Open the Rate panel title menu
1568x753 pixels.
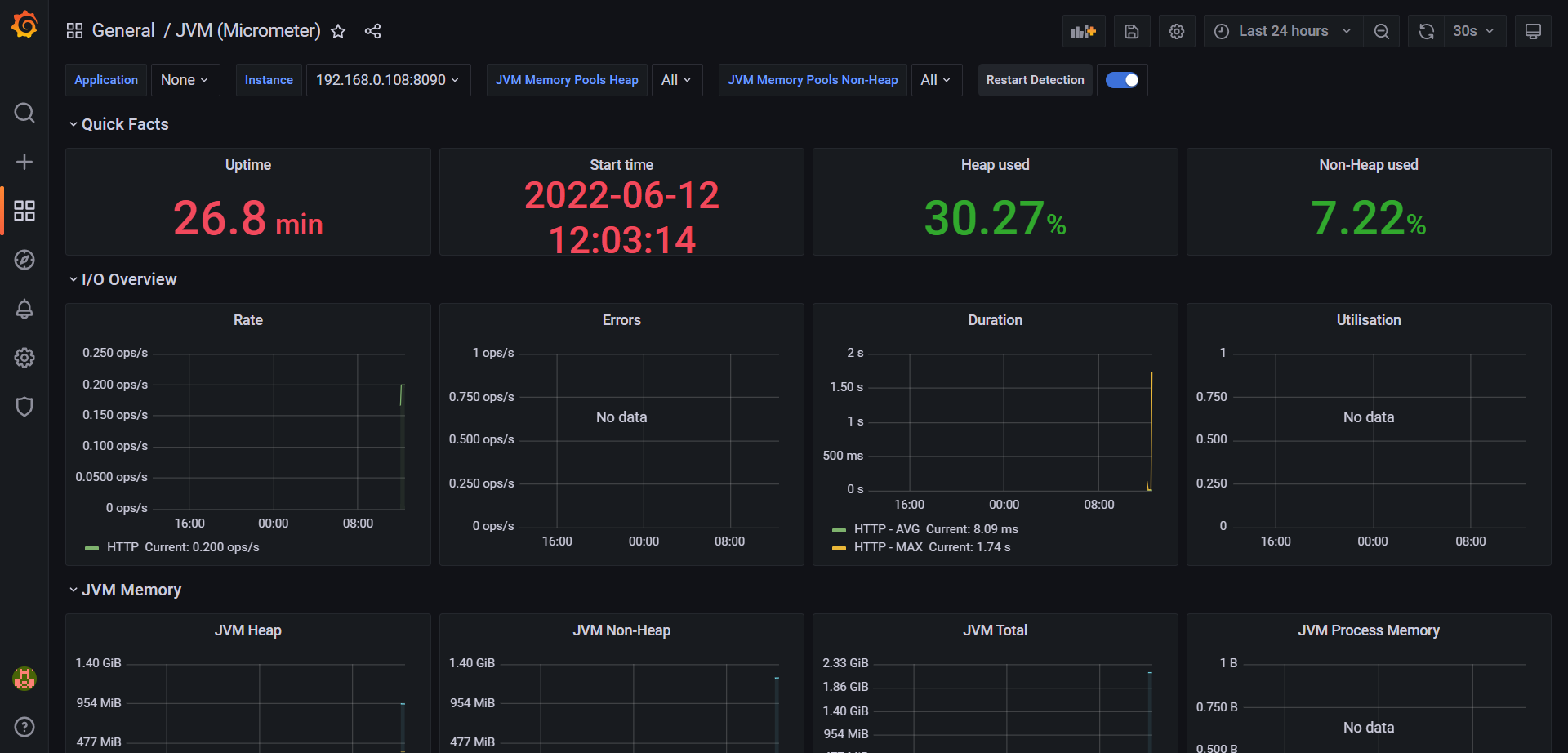click(248, 320)
